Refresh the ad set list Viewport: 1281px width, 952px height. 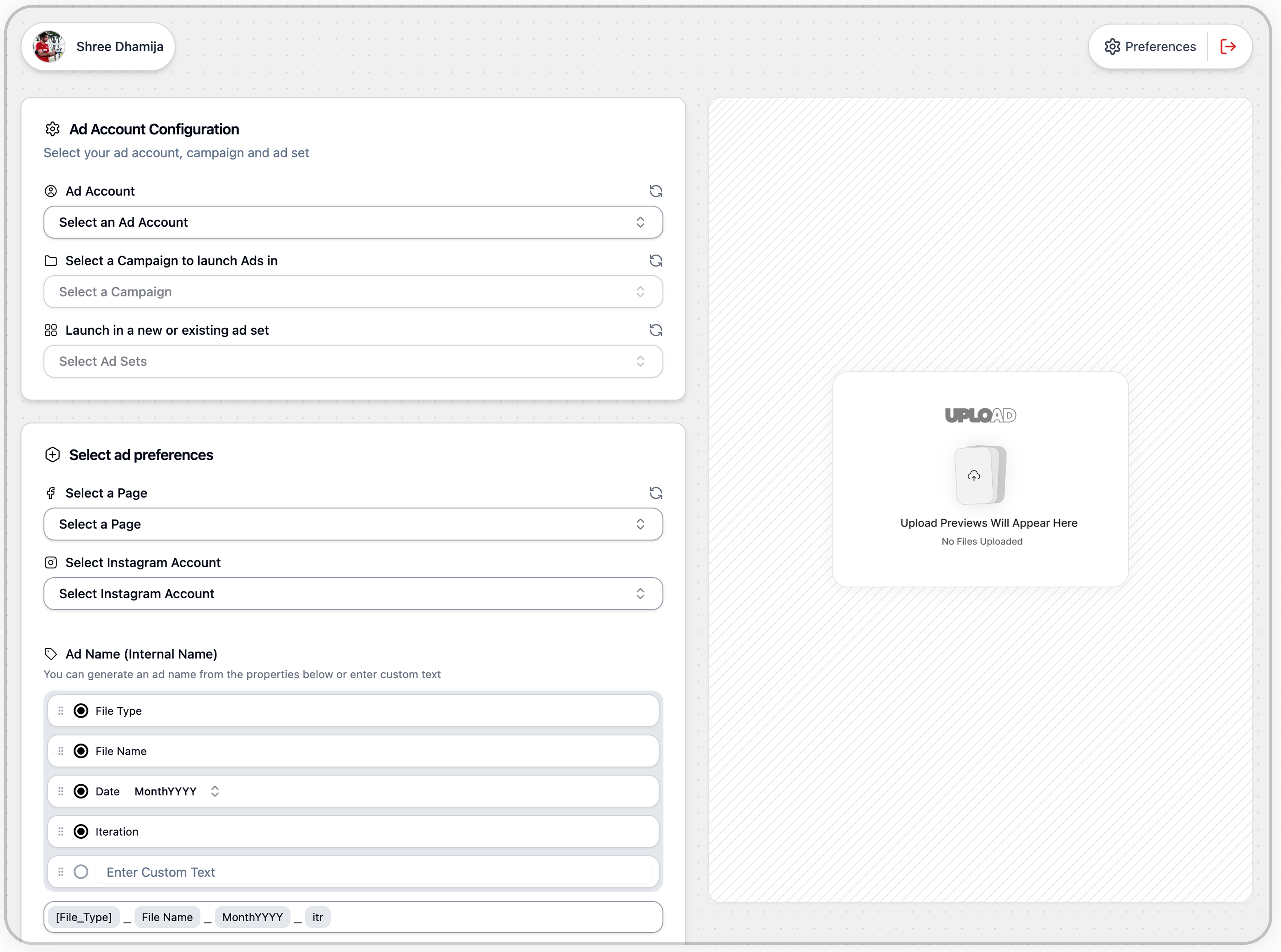pyautogui.click(x=656, y=330)
